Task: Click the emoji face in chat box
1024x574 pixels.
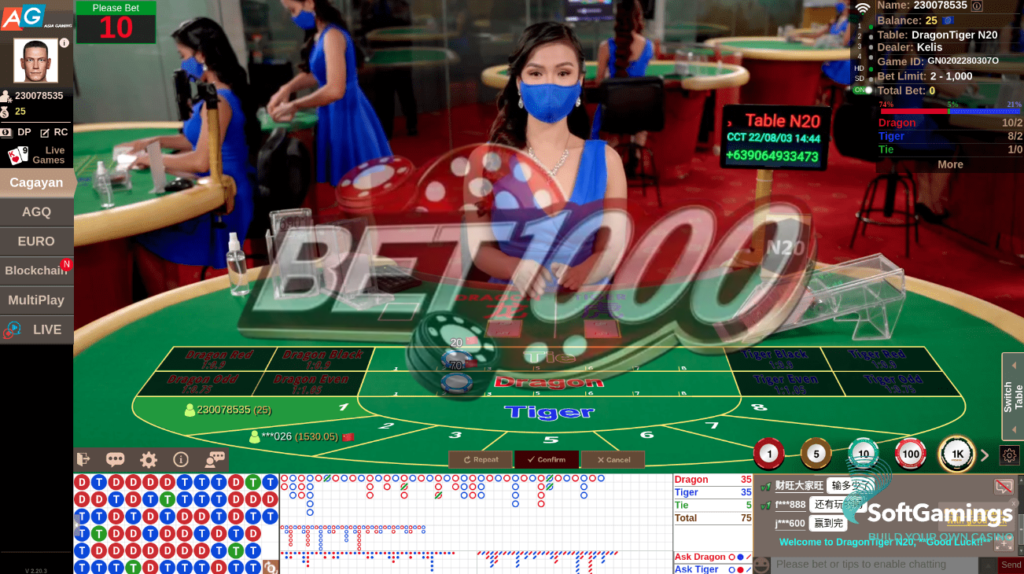Action: tap(761, 565)
